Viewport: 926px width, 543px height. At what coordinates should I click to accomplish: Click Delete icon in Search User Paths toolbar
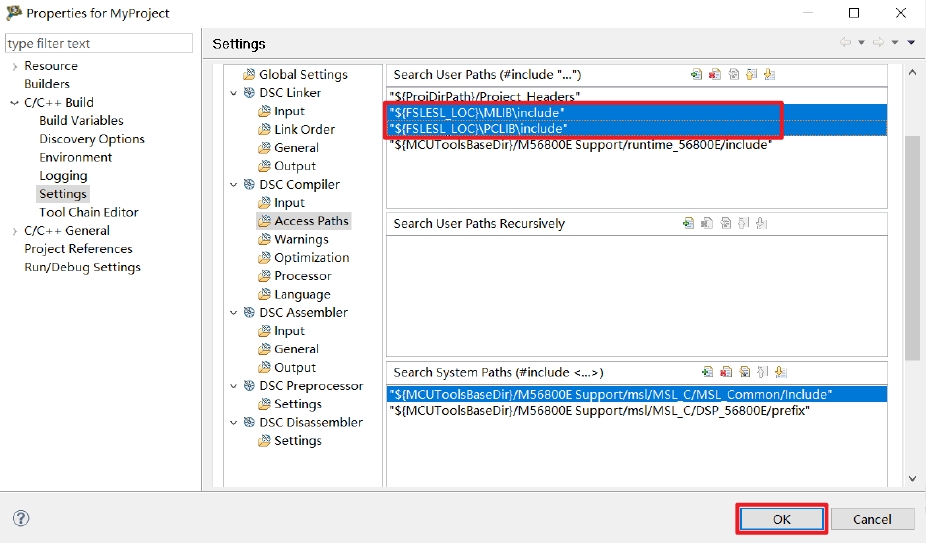coord(714,74)
